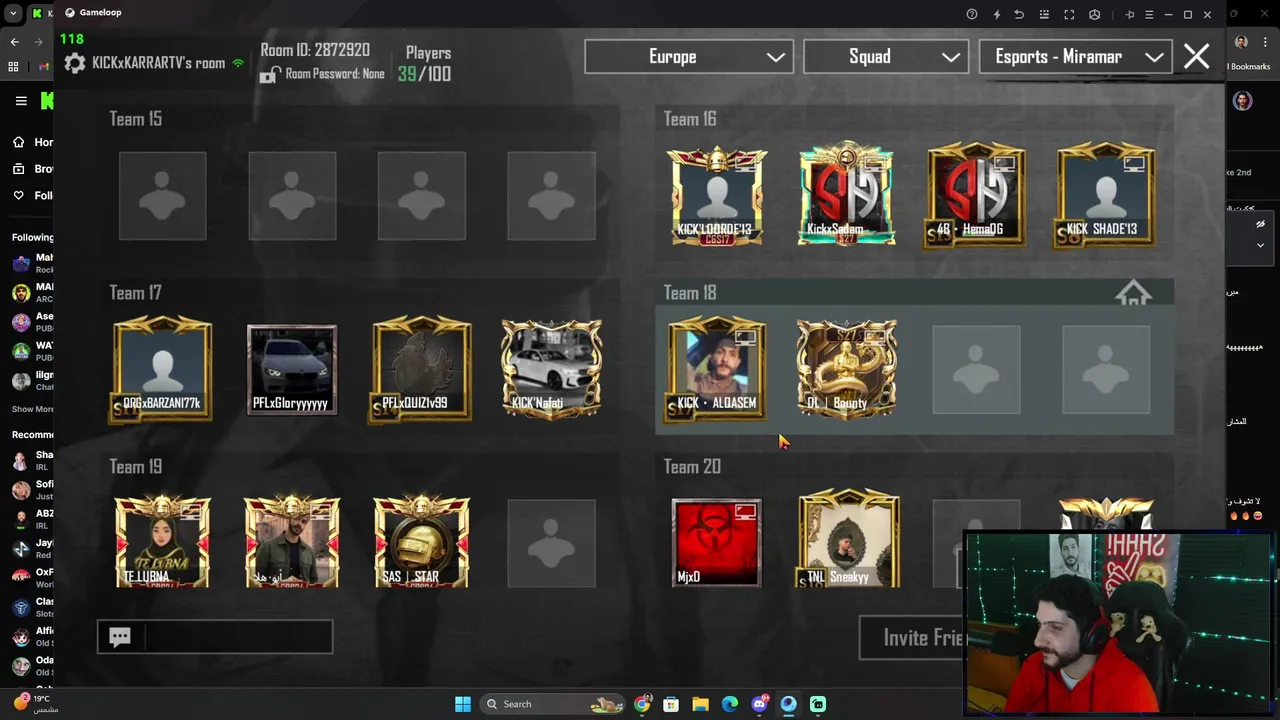Open the Kick site hamburger menu
The image size is (1280, 720).
tap(21, 101)
